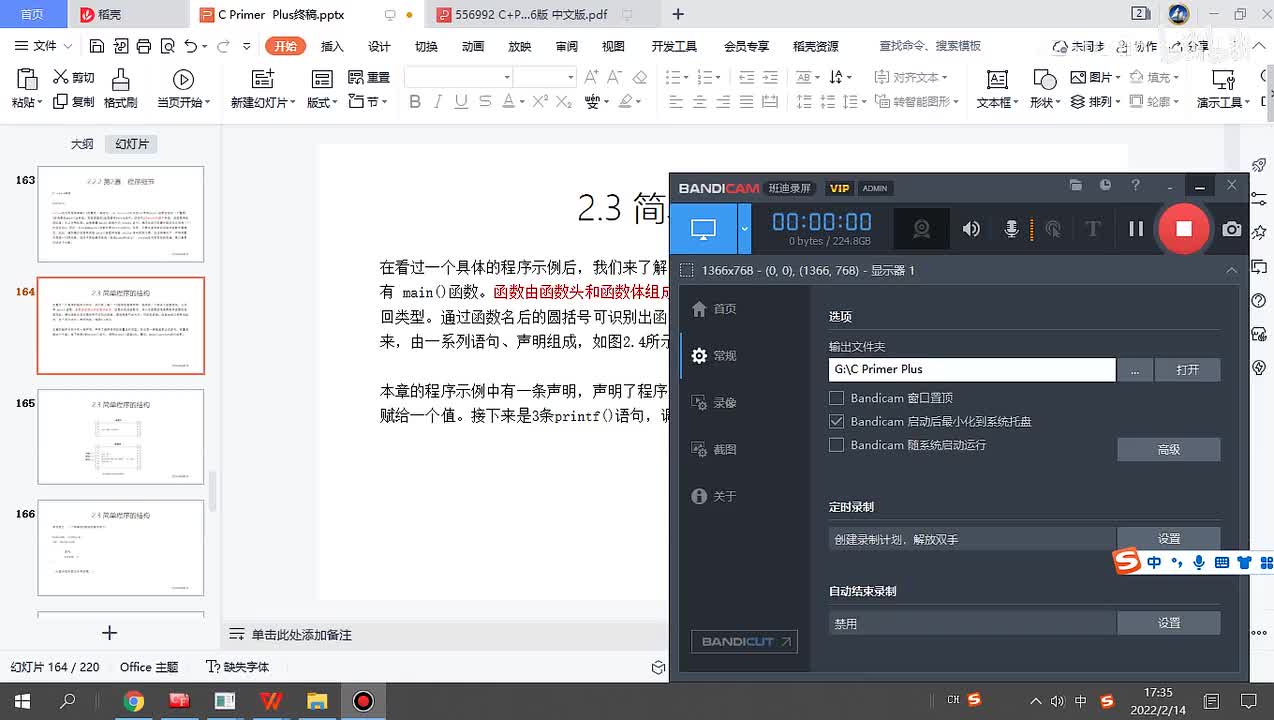Expand the recording mode dropdown arrow in Bandicam
The width and height of the screenshot is (1274, 720).
click(744, 229)
